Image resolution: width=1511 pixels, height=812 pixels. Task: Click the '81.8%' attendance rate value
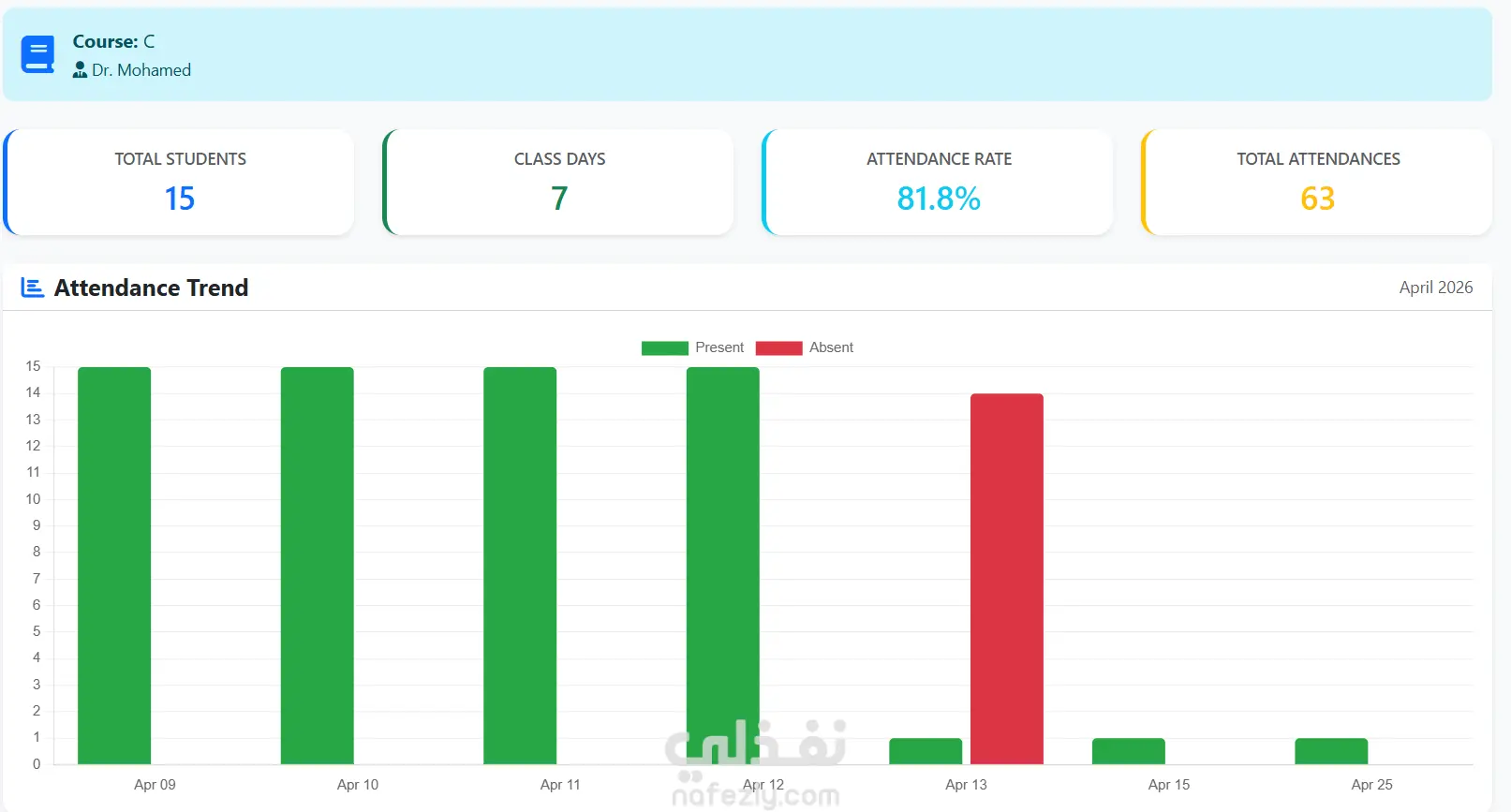939,199
